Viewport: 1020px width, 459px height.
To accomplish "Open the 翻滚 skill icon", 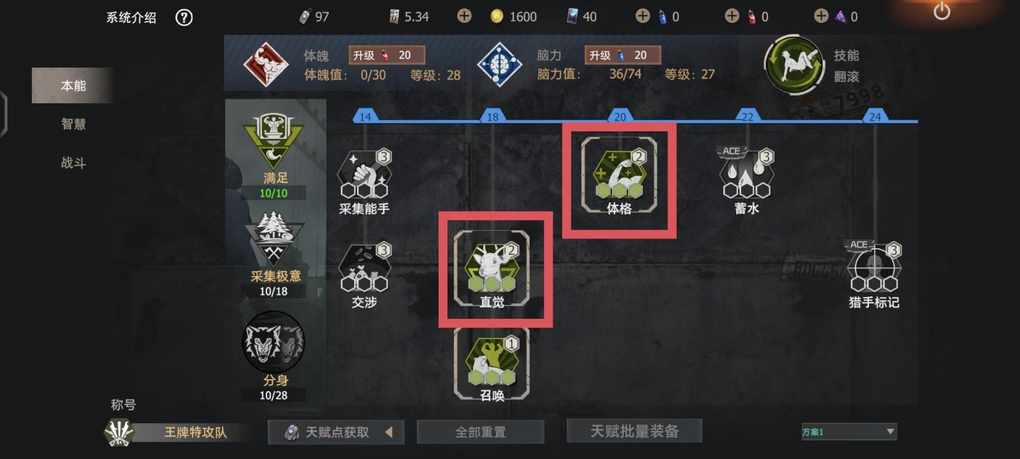I will tap(794, 66).
